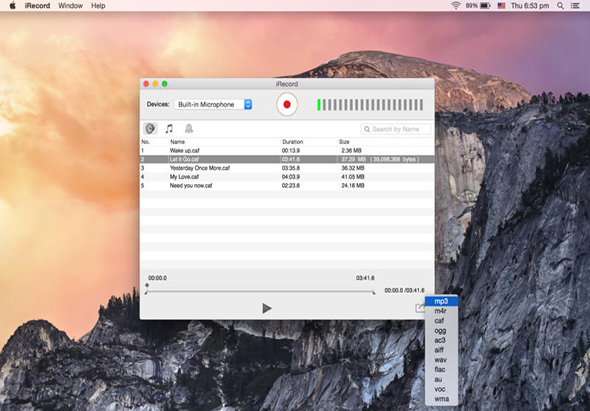Choose wma export format

(x=441, y=399)
